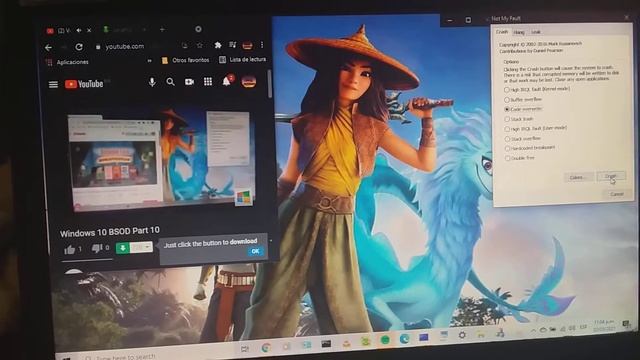Open a new Chrome tab
Screen dimensions: 640x360
[x=162, y=29]
